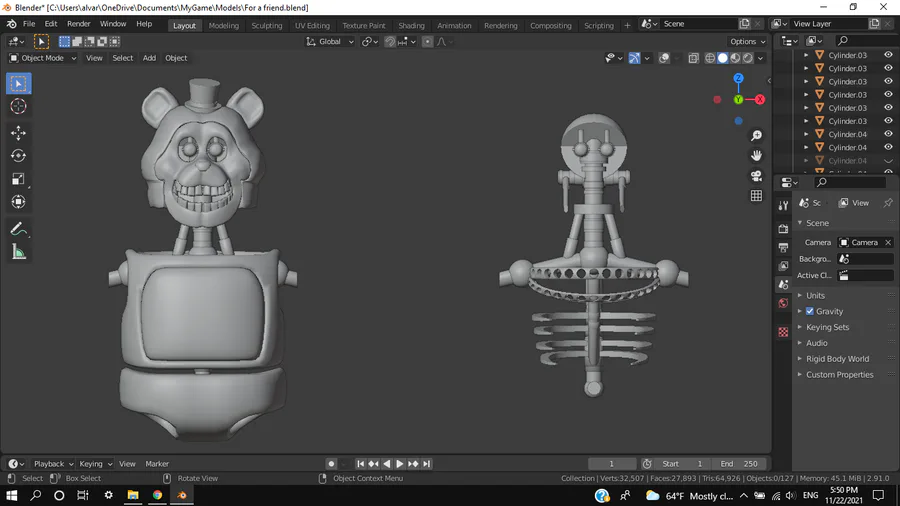Open the Object Mode dropdown
Image resolution: width=900 pixels, height=506 pixels.
coord(42,58)
